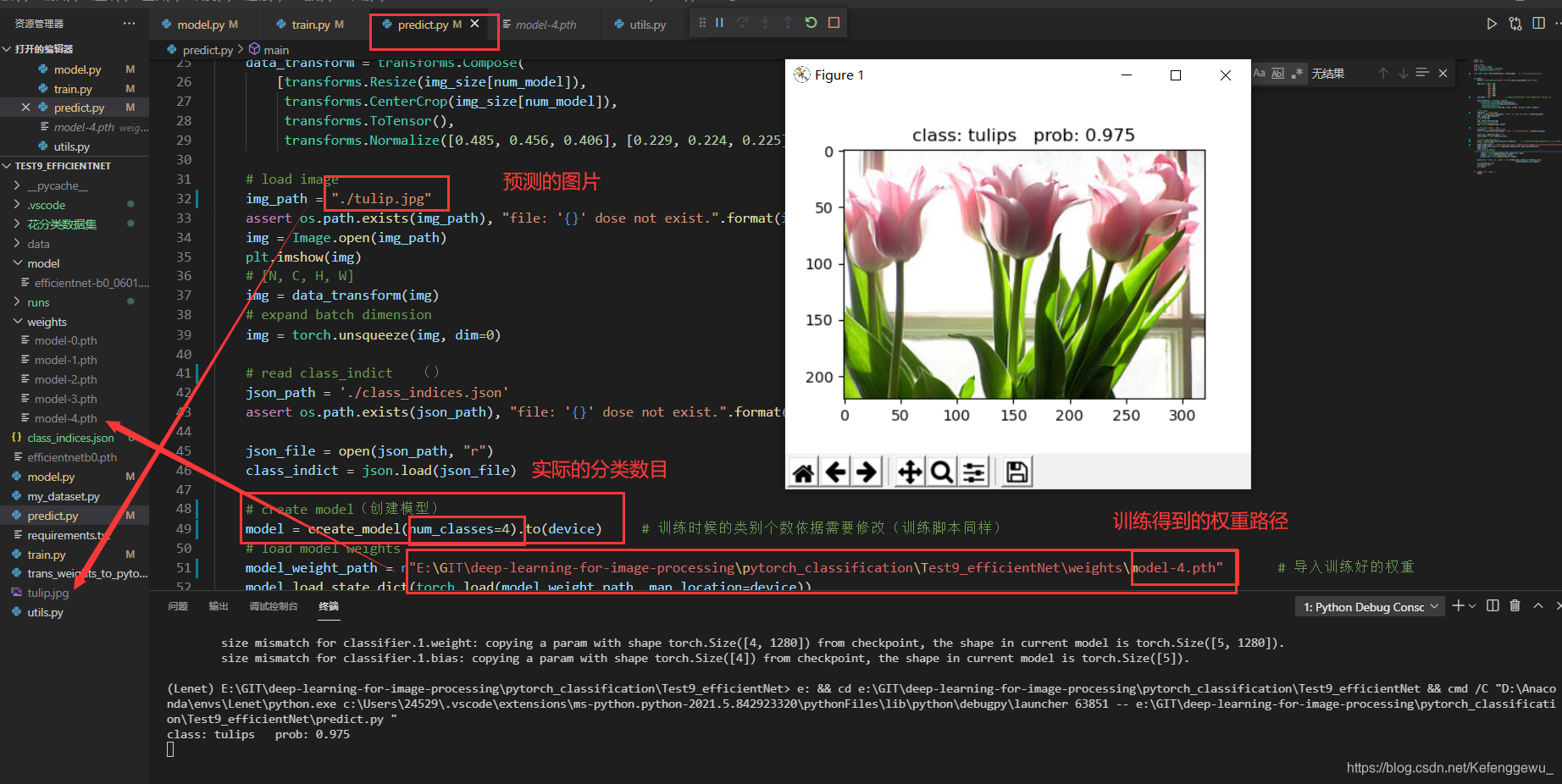Open changes via the compare icon
This screenshot has height=784, width=1562.
1515,24
